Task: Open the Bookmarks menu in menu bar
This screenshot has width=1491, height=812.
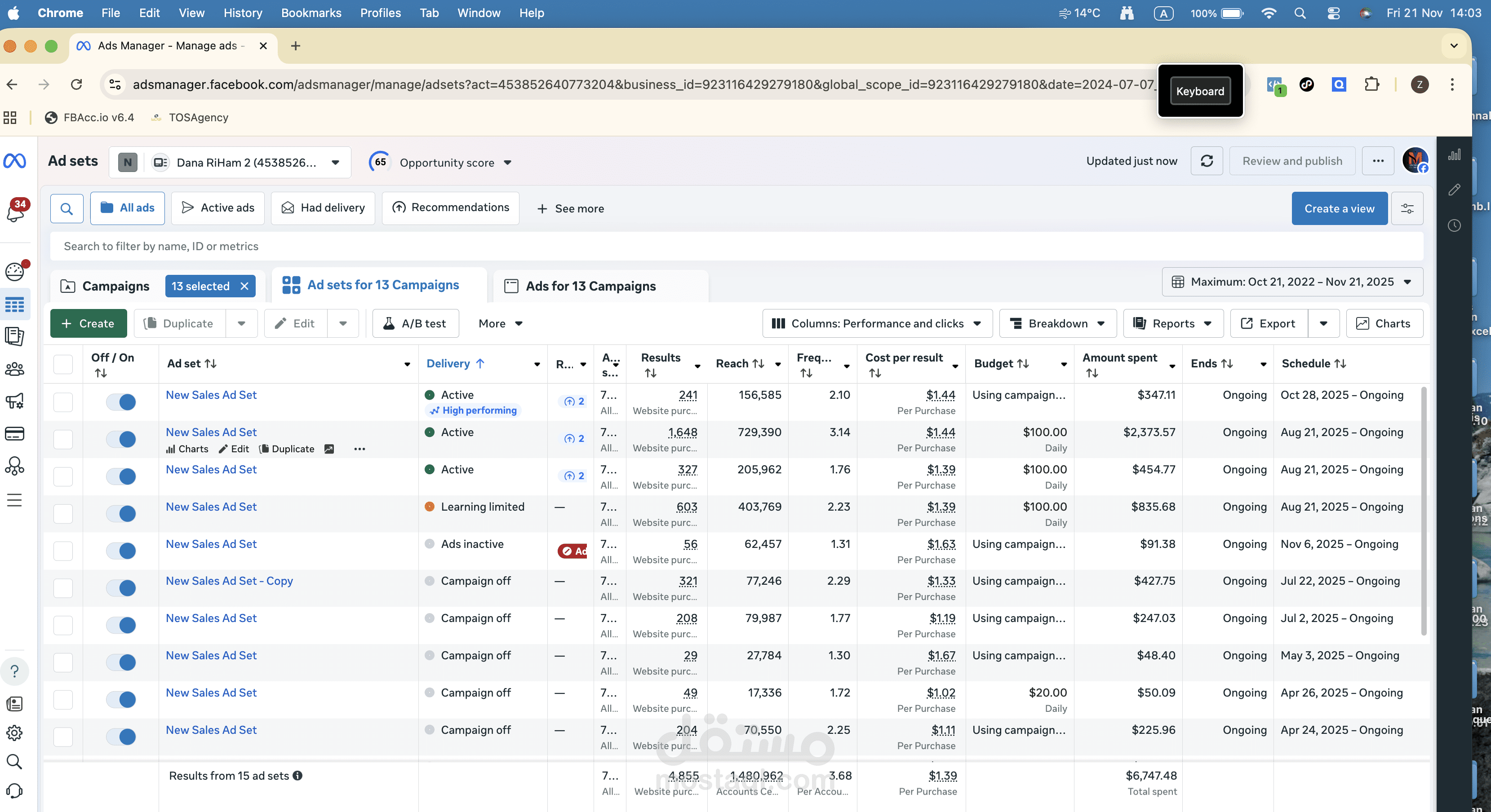Action: click(x=311, y=13)
